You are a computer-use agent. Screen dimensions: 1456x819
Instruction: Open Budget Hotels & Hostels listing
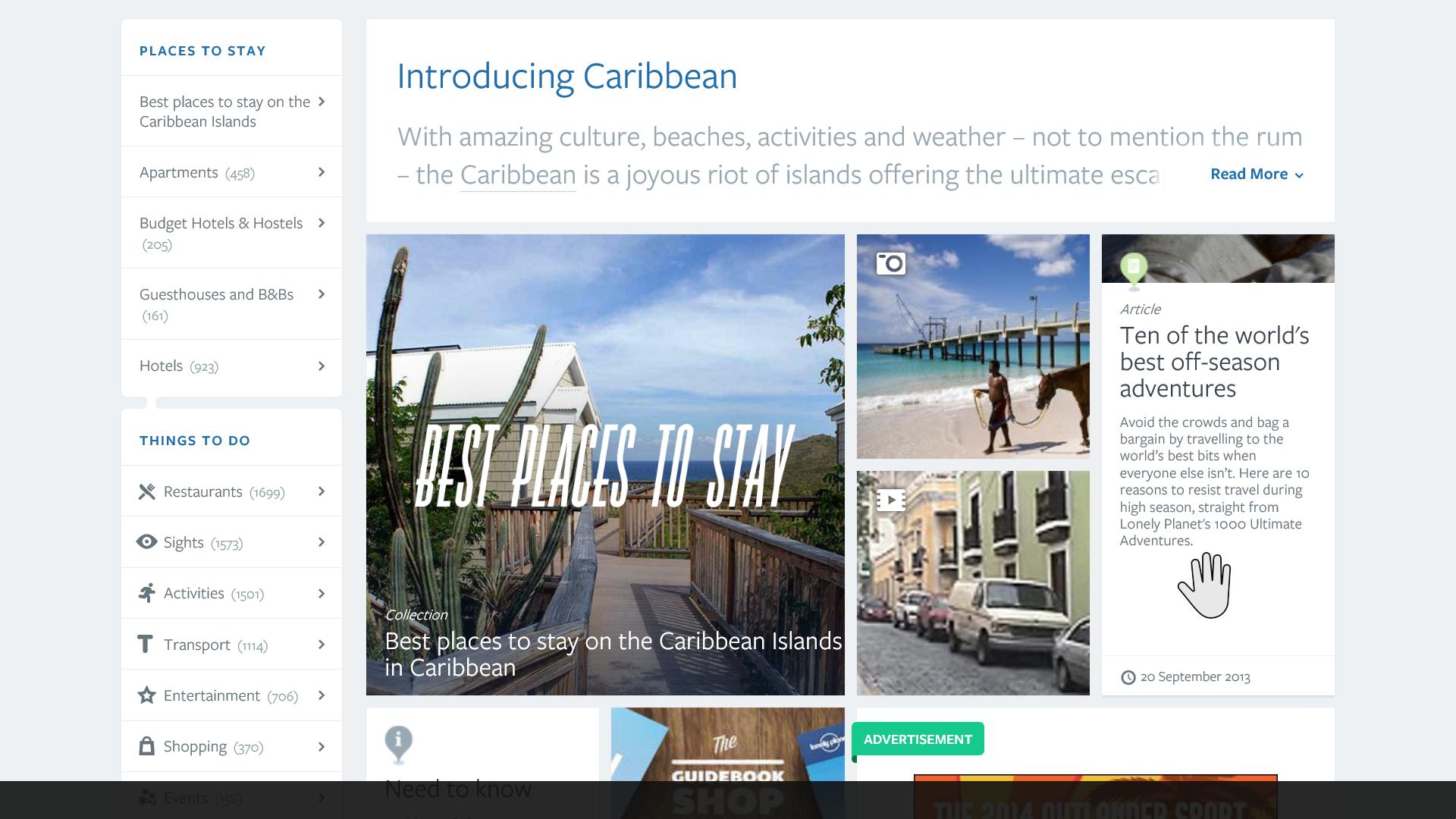click(x=231, y=233)
